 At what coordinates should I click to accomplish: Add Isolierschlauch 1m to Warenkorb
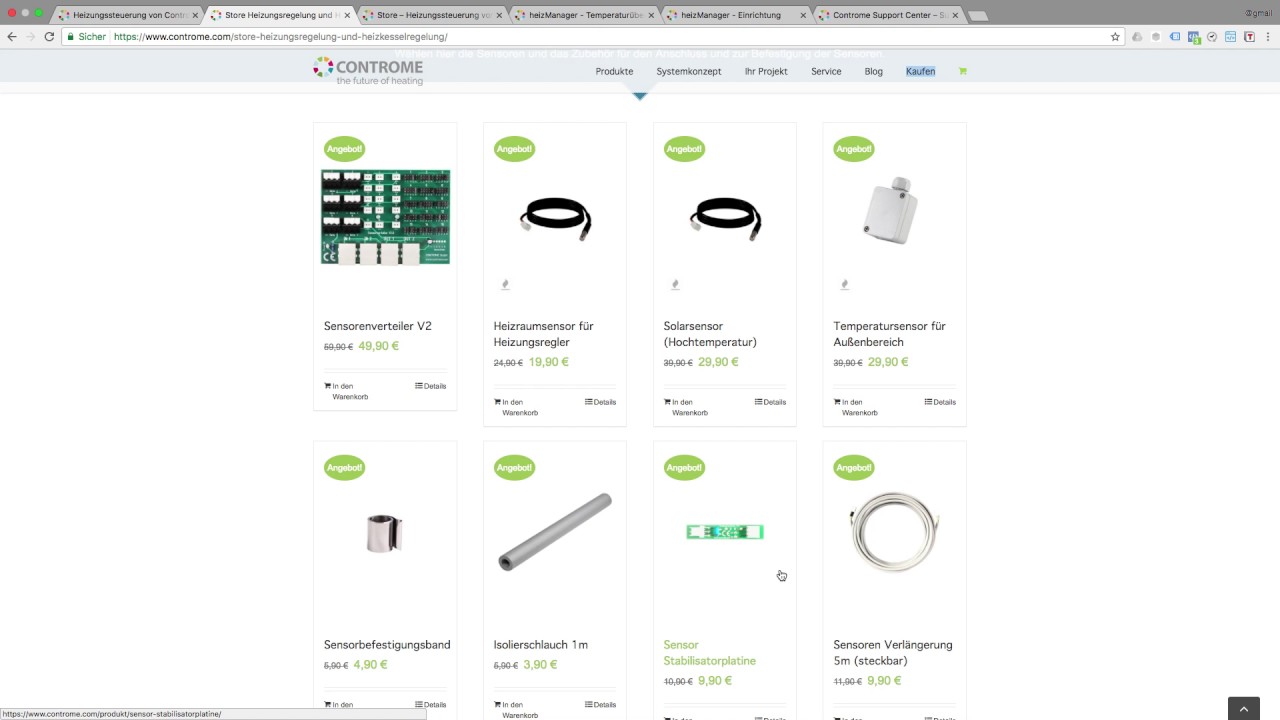pos(515,710)
